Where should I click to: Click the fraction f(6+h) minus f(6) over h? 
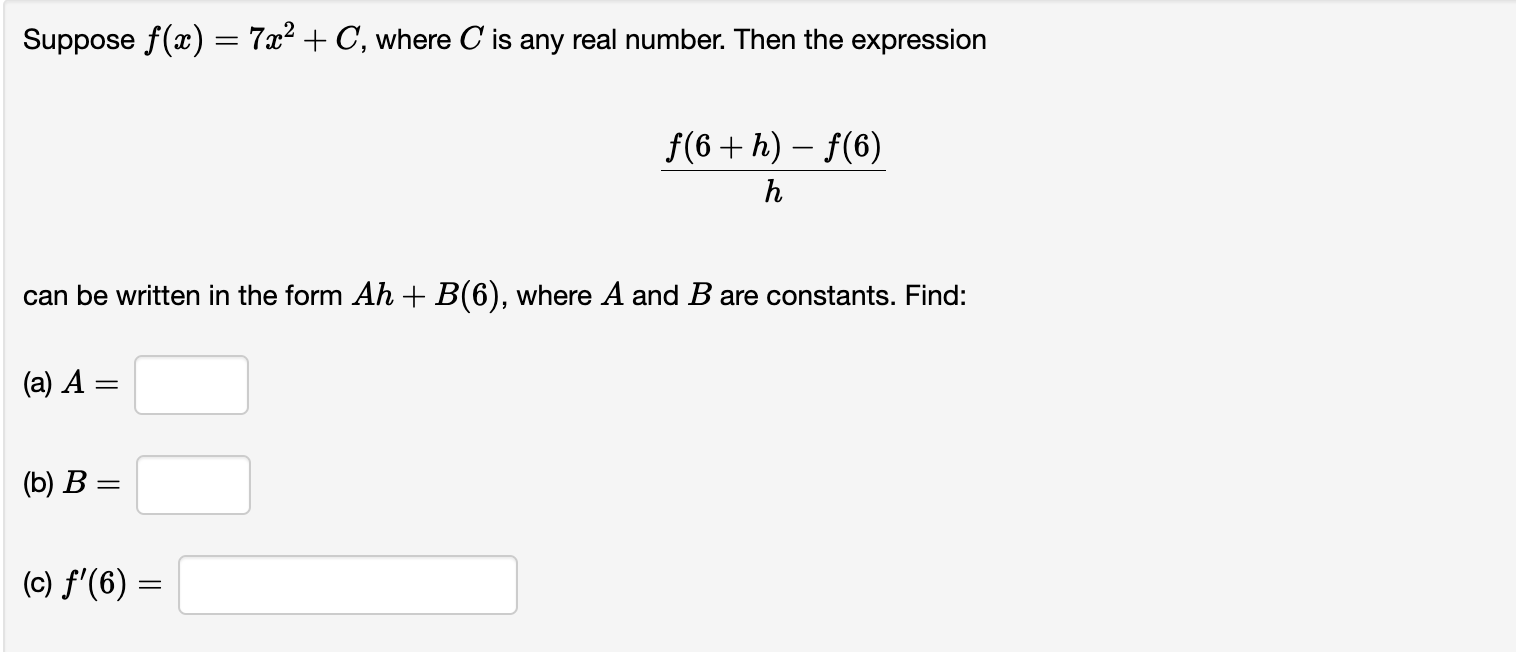pos(773,165)
